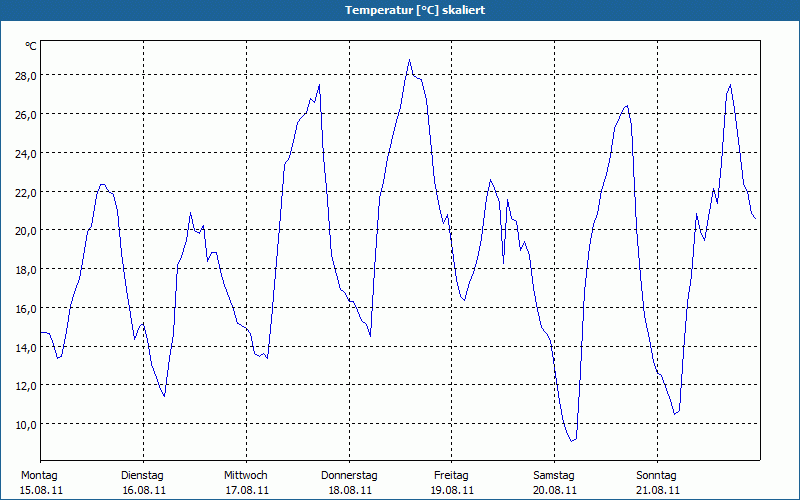The width and height of the screenshot is (800, 500).
Task: Click the 18.08.11 date label
Action: pos(350,491)
